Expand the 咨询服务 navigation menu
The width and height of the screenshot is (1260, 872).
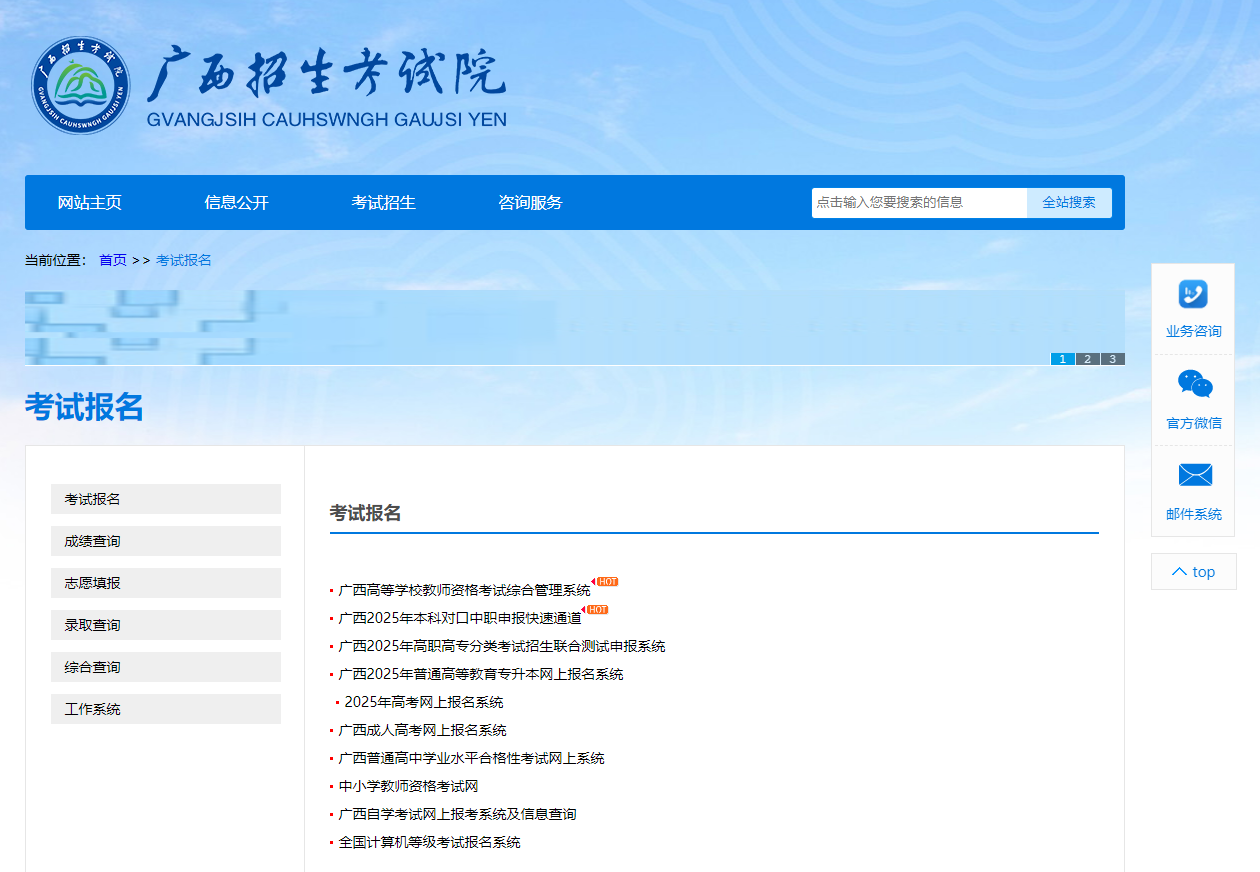click(x=529, y=202)
